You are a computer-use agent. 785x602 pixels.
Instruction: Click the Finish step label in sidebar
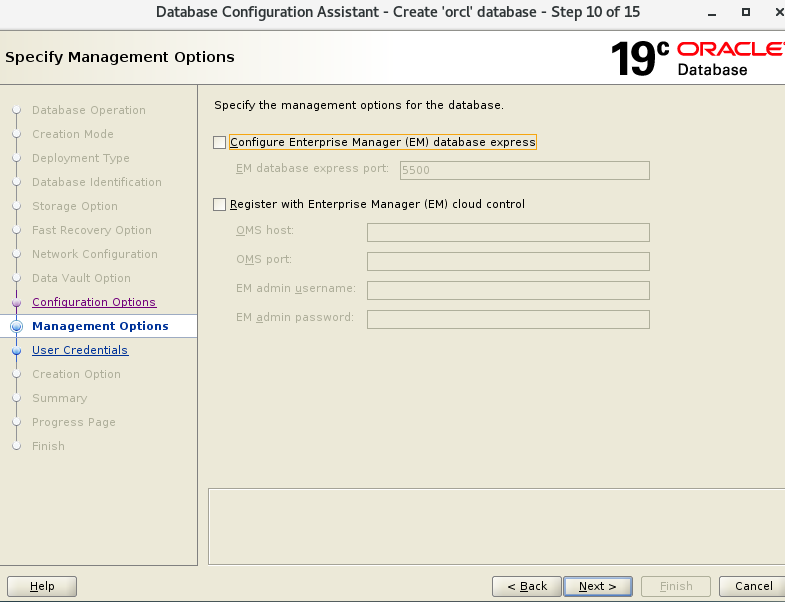[x=48, y=446]
